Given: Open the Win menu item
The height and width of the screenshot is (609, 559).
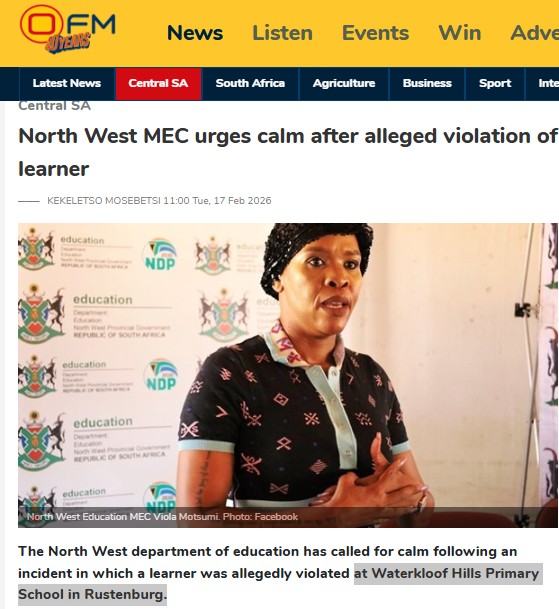Looking at the screenshot, I should 460,33.
